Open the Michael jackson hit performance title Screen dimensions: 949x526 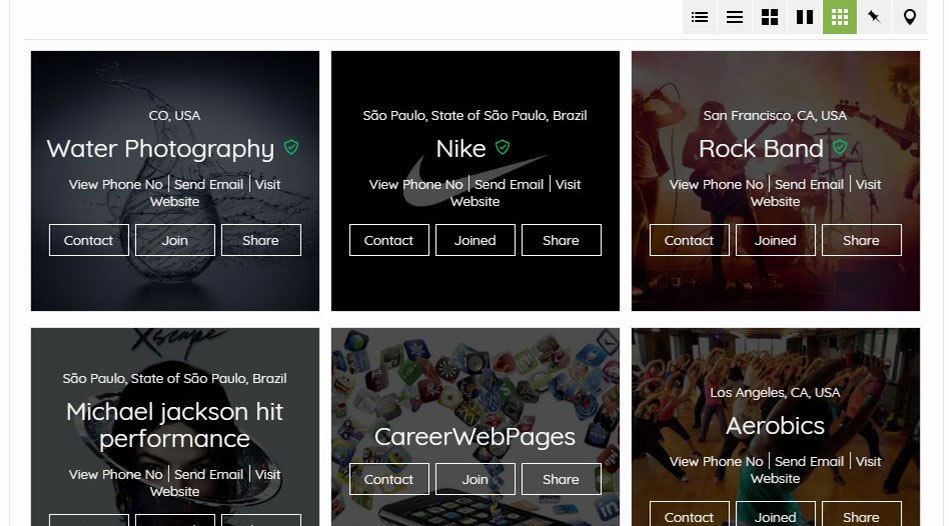point(175,425)
